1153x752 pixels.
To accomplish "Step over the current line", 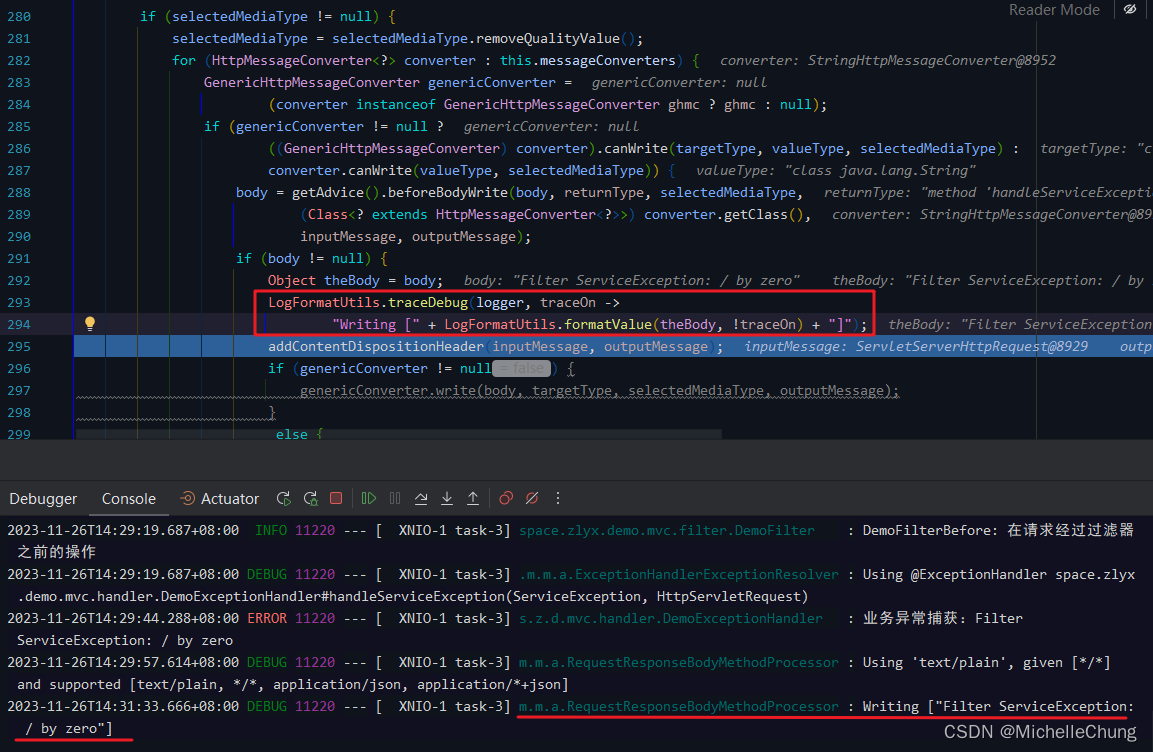I will coord(421,498).
